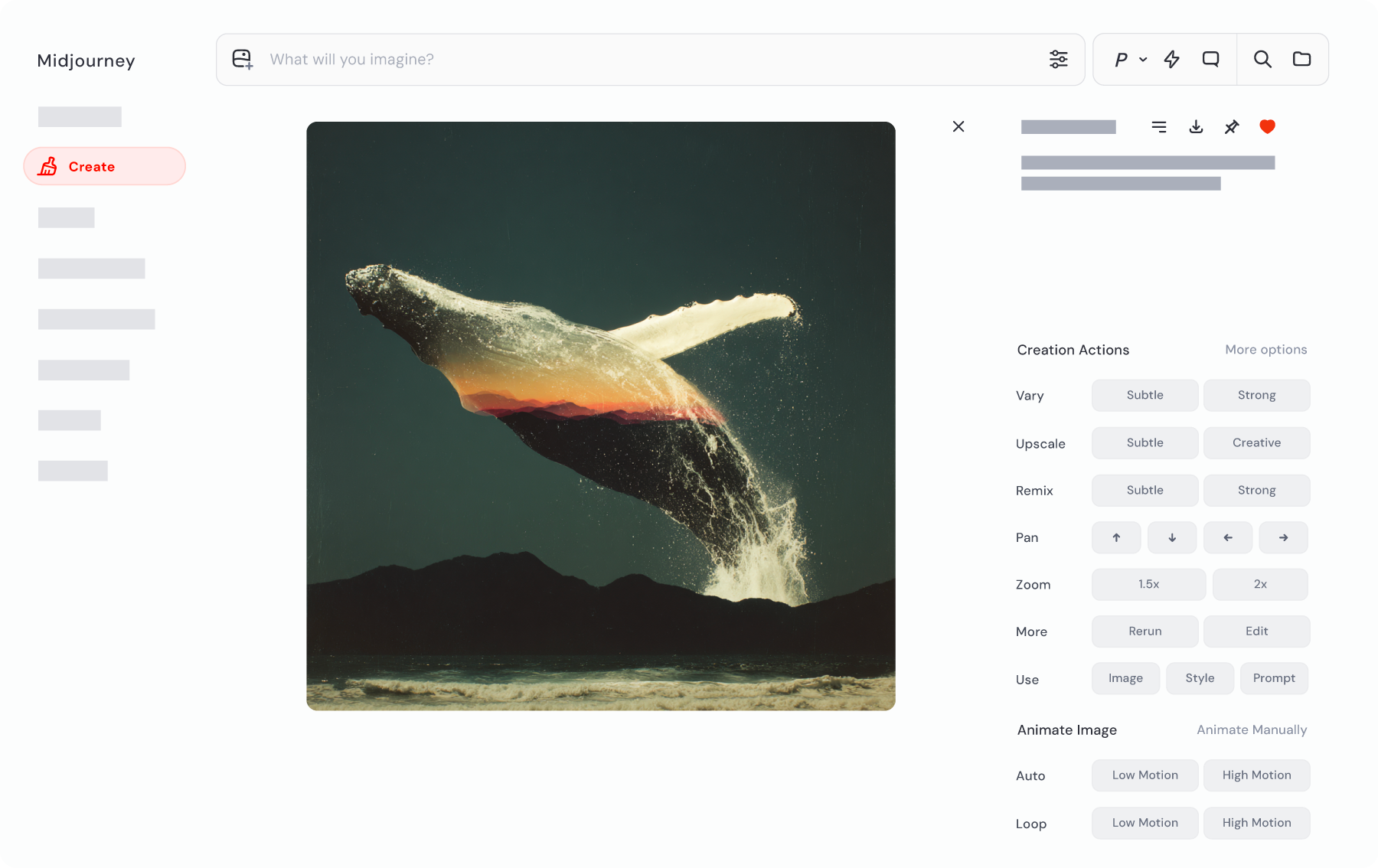The height and width of the screenshot is (868, 1378).
Task: Click Upscale Creative button
Action: point(1256,442)
